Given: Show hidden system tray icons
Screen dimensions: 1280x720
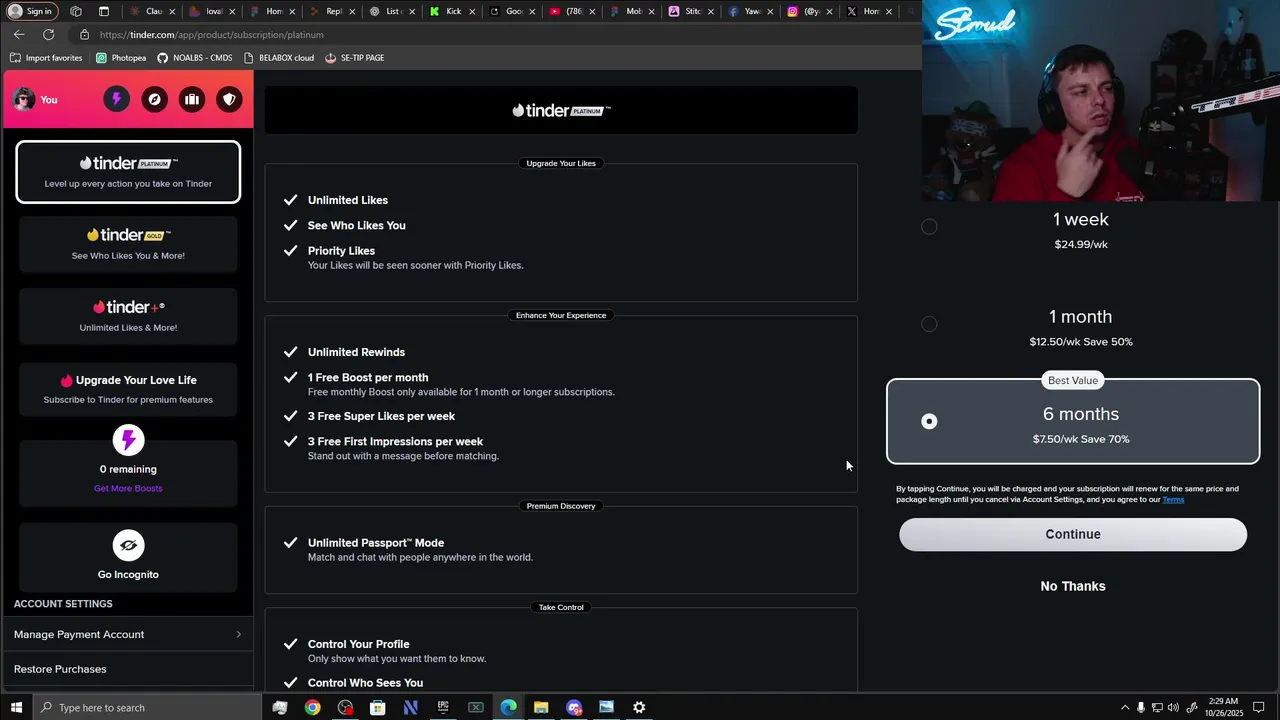Looking at the screenshot, I should pos(1124,707).
